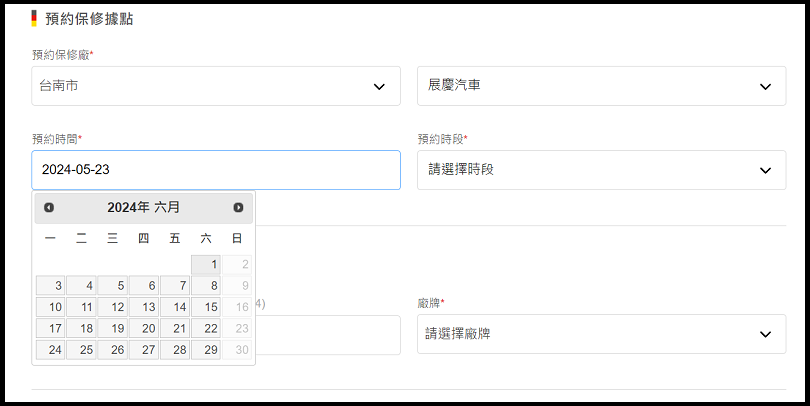This screenshot has width=810, height=406.
Task: Select June 18 in the calendar
Action: (82, 329)
